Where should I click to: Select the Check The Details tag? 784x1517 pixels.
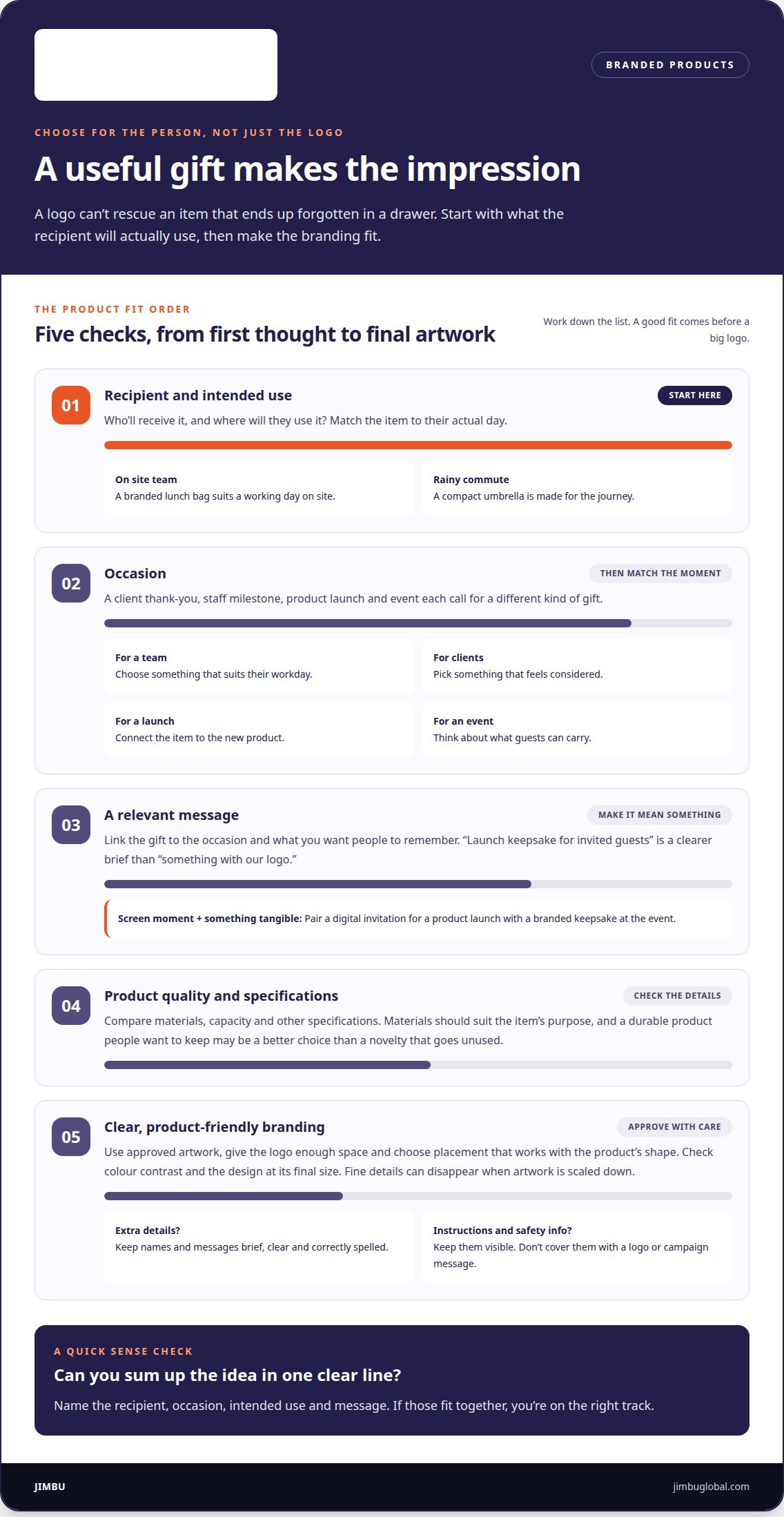(x=678, y=996)
